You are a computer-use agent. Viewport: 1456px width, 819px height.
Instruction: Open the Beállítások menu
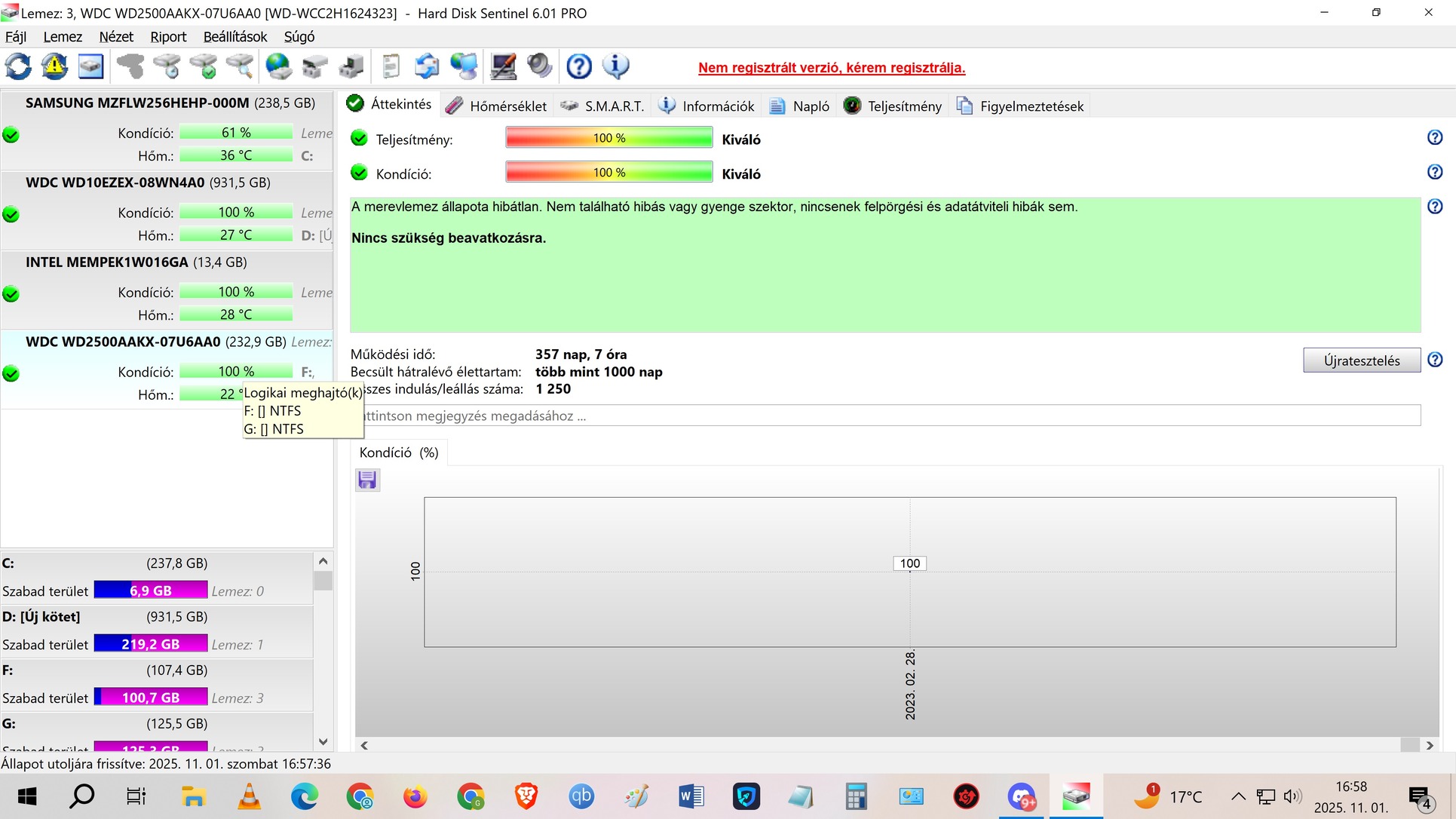pyautogui.click(x=235, y=37)
